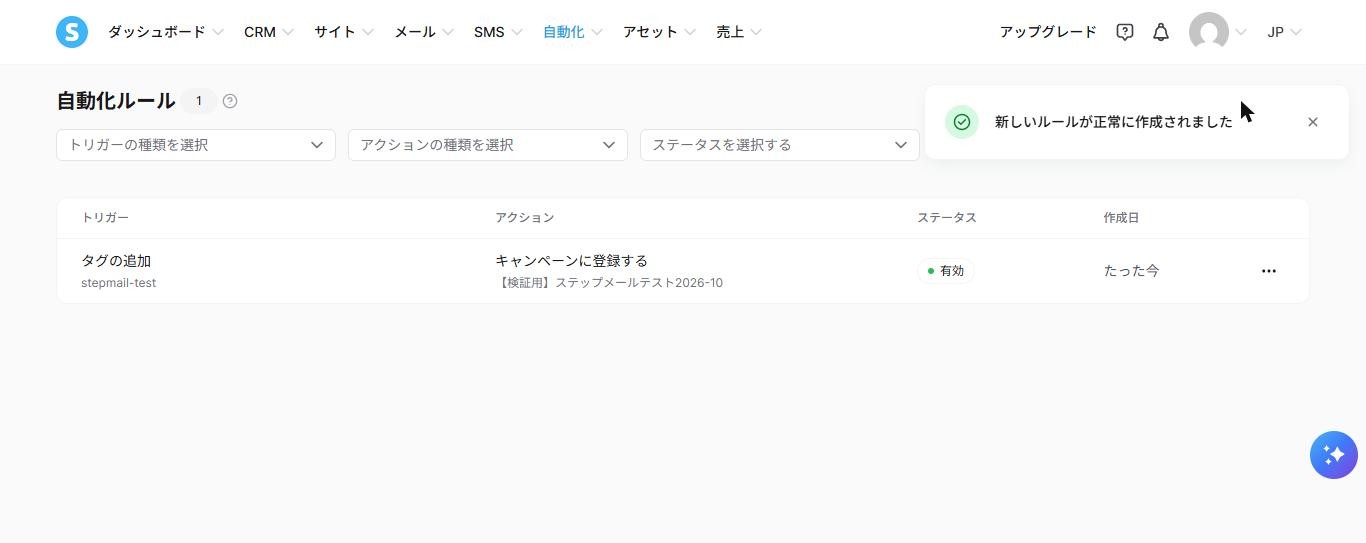This screenshot has height=543, width=1366.
Task: Open the help question mark icon in header
Action: pos(1125,32)
